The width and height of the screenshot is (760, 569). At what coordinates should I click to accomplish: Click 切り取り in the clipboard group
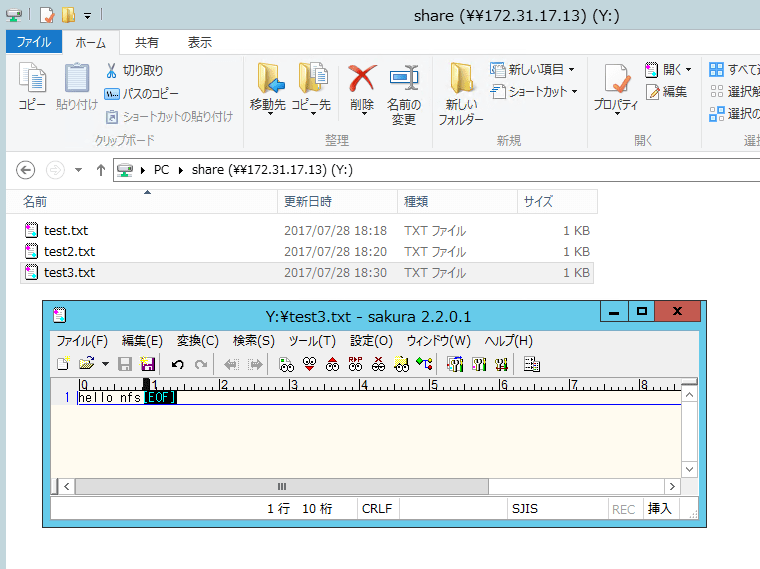(x=134, y=71)
